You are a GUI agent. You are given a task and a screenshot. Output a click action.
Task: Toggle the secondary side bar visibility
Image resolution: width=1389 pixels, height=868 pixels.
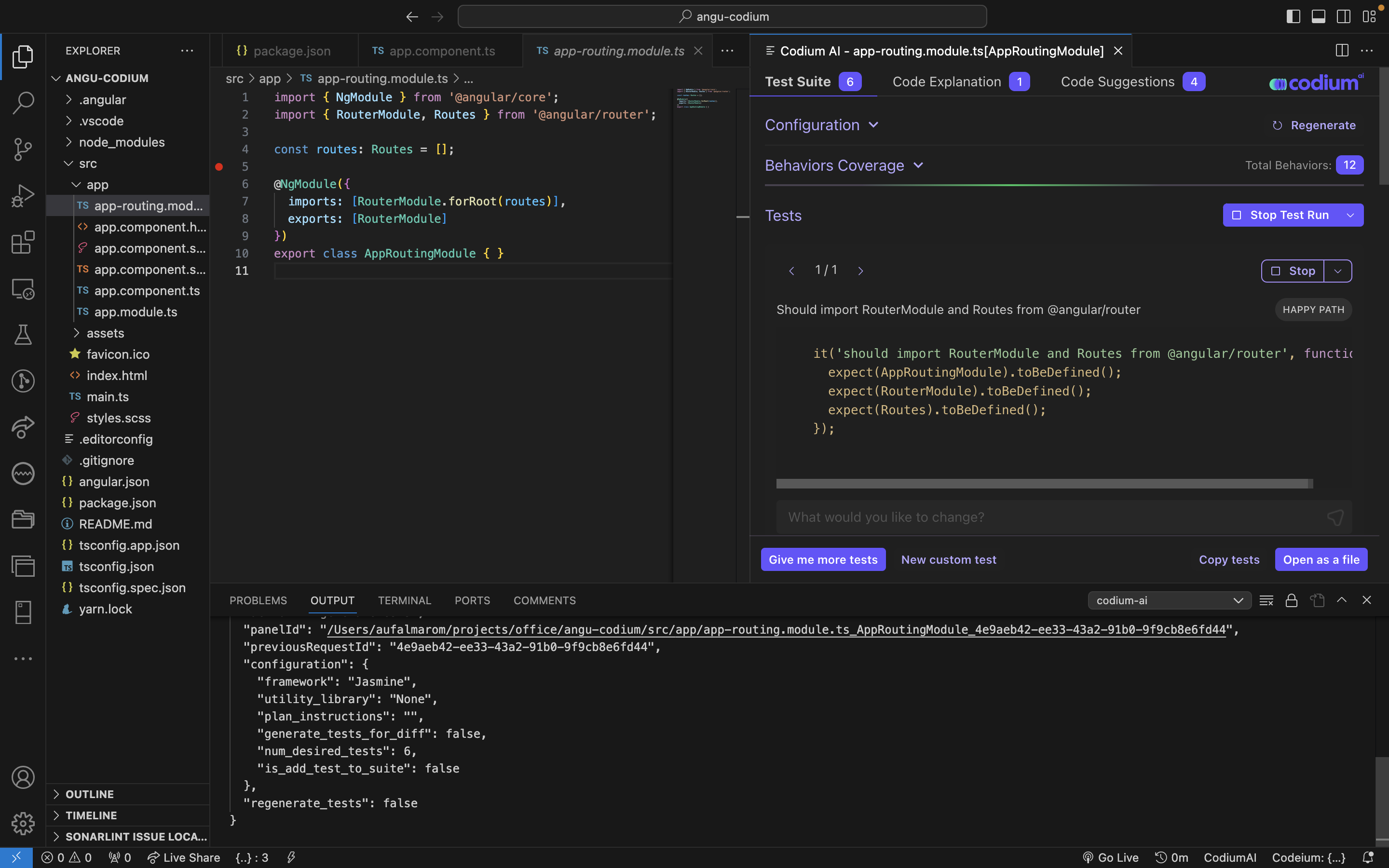pyautogui.click(x=1344, y=16)
